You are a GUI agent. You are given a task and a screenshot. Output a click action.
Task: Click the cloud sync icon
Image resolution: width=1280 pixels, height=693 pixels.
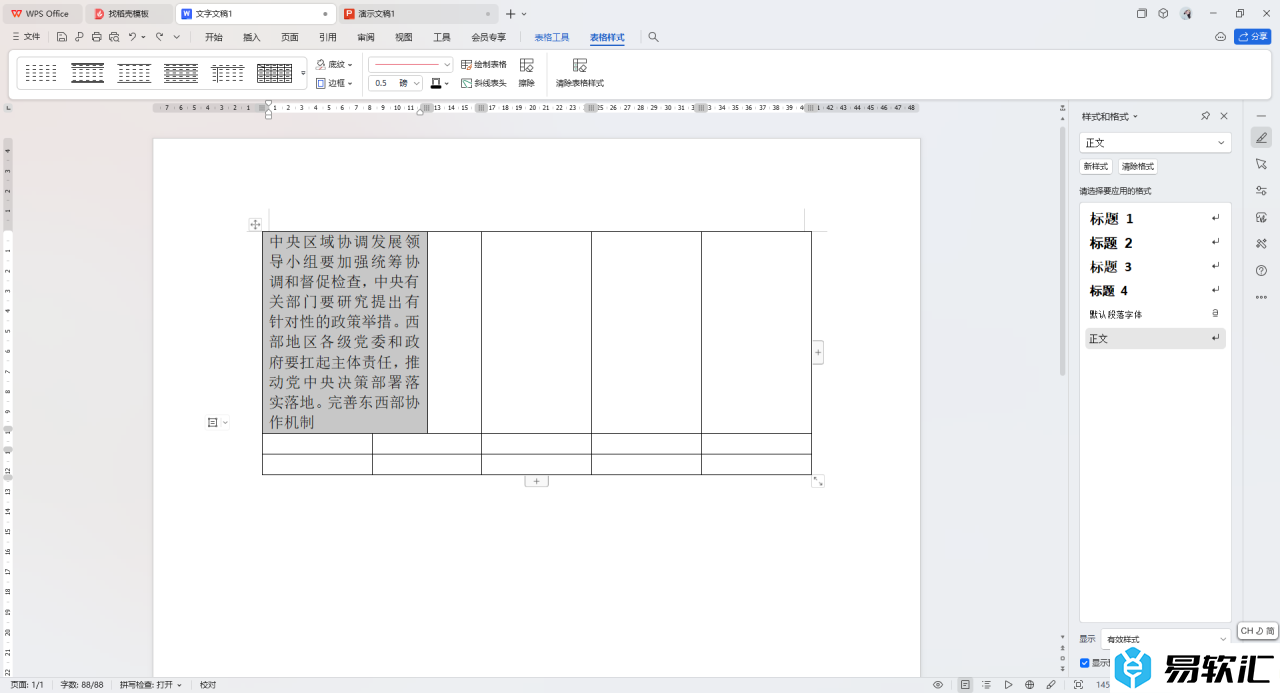[1220, 37]
